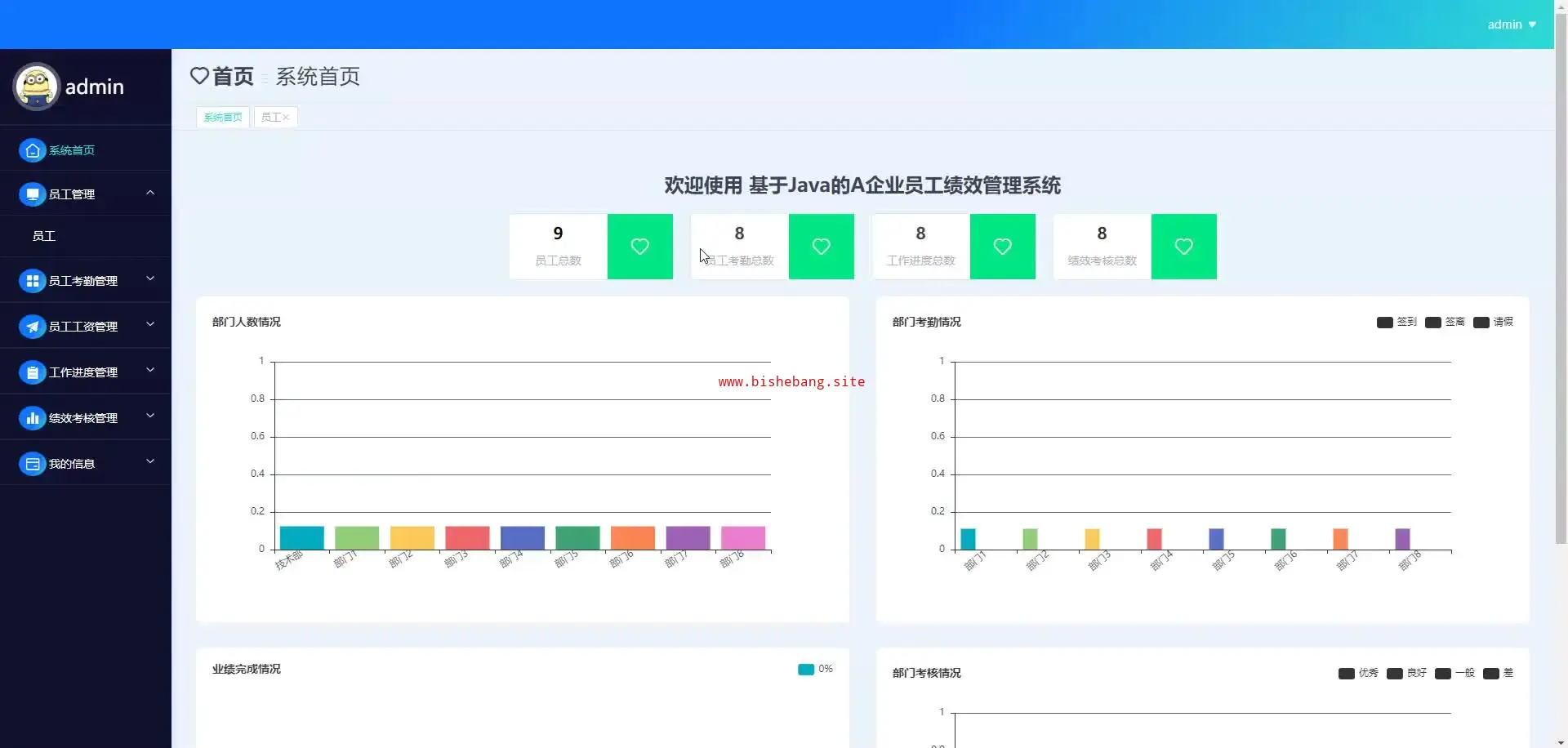Toggle the 签到 legend series
This screenshot has height=748, width=1568.
pyautogui.click(x=1396, y=322)
